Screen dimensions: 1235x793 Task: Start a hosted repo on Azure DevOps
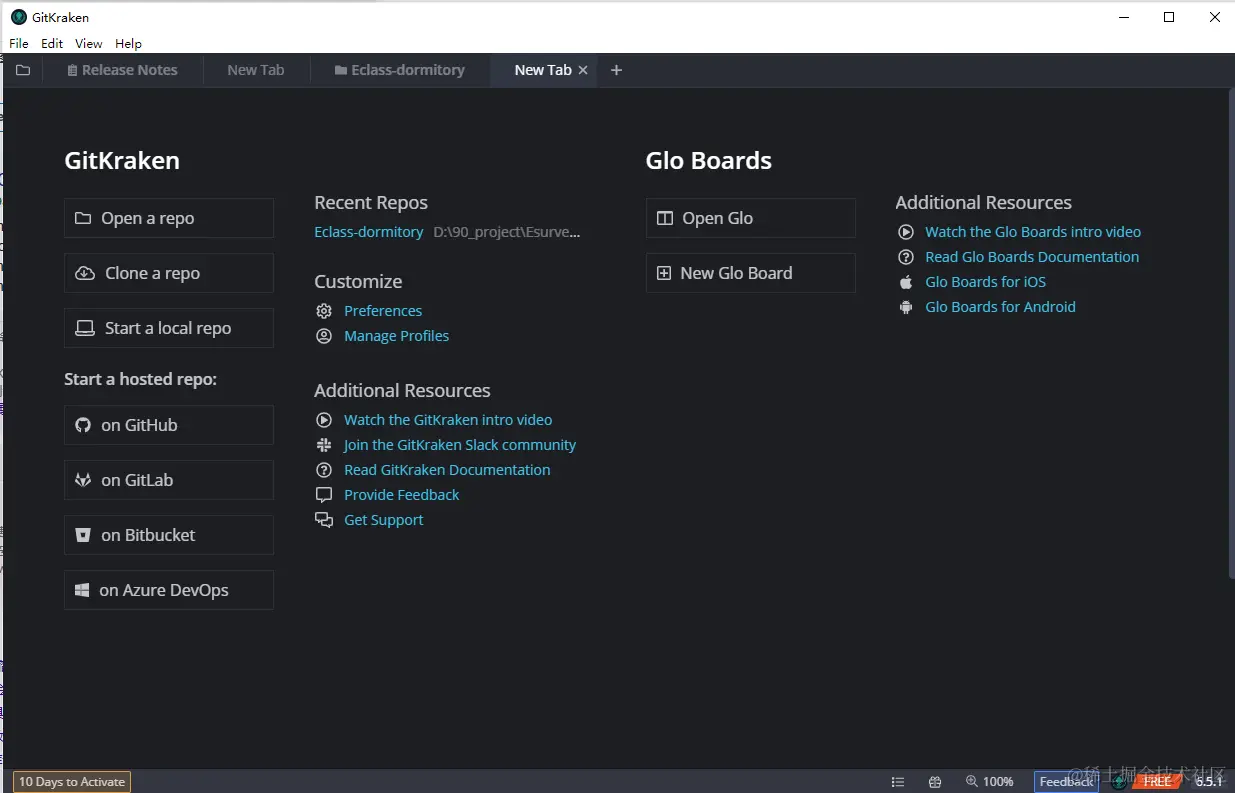coord(169,590)
